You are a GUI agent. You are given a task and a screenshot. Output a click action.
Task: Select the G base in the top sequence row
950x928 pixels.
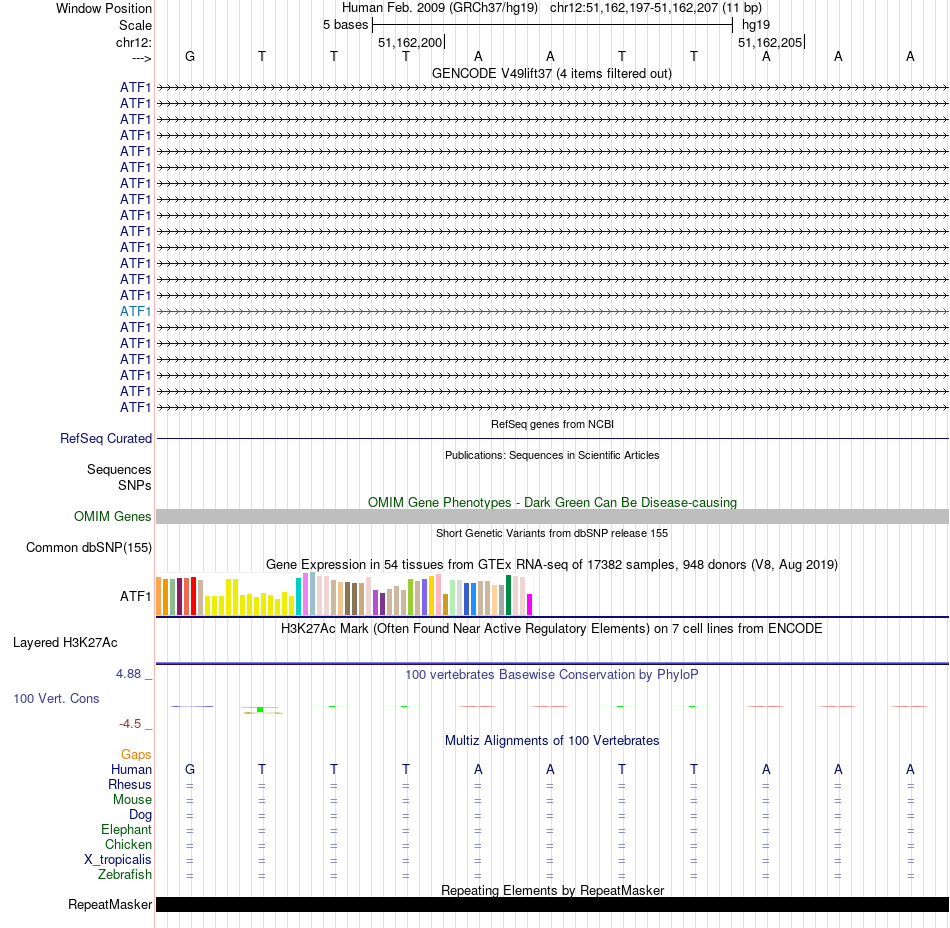(x=190, y=56)
